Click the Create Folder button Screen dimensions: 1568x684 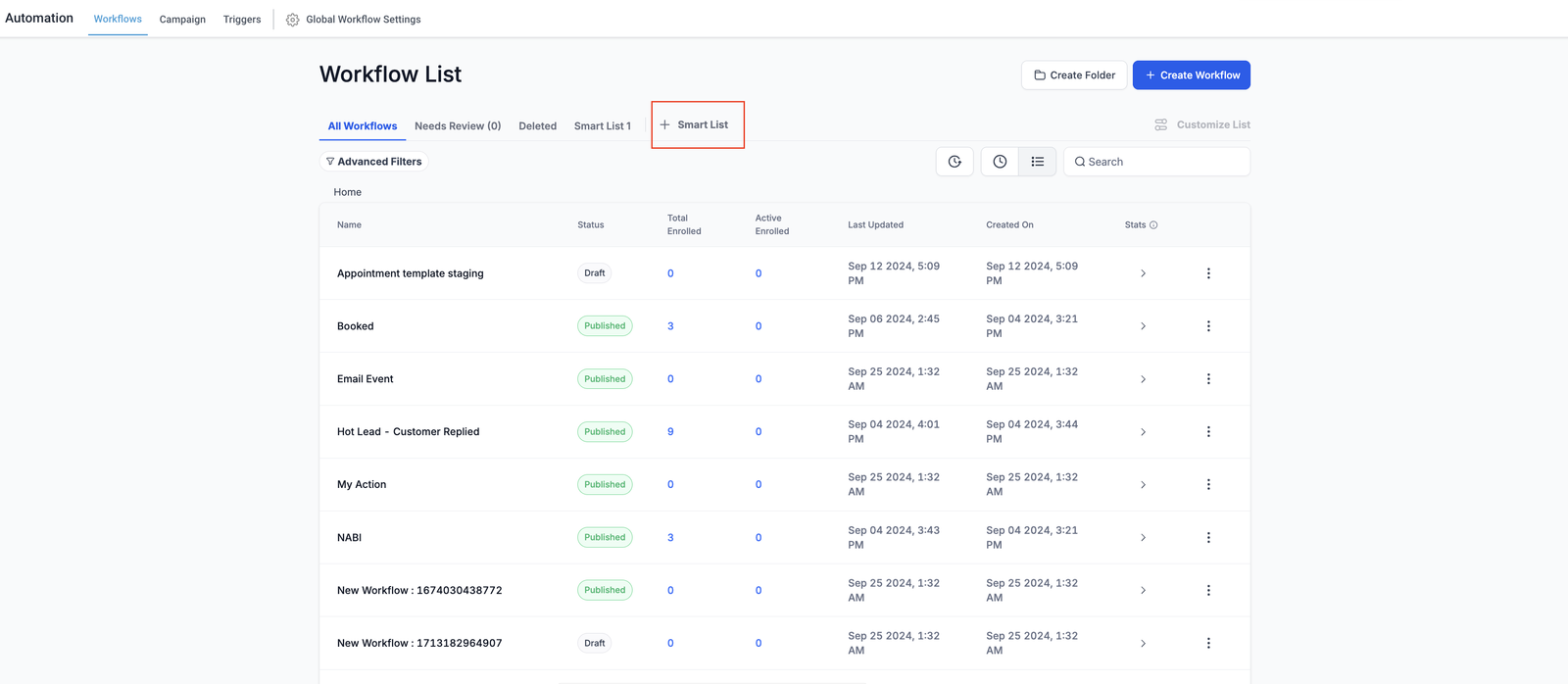tap(1074, 75)
